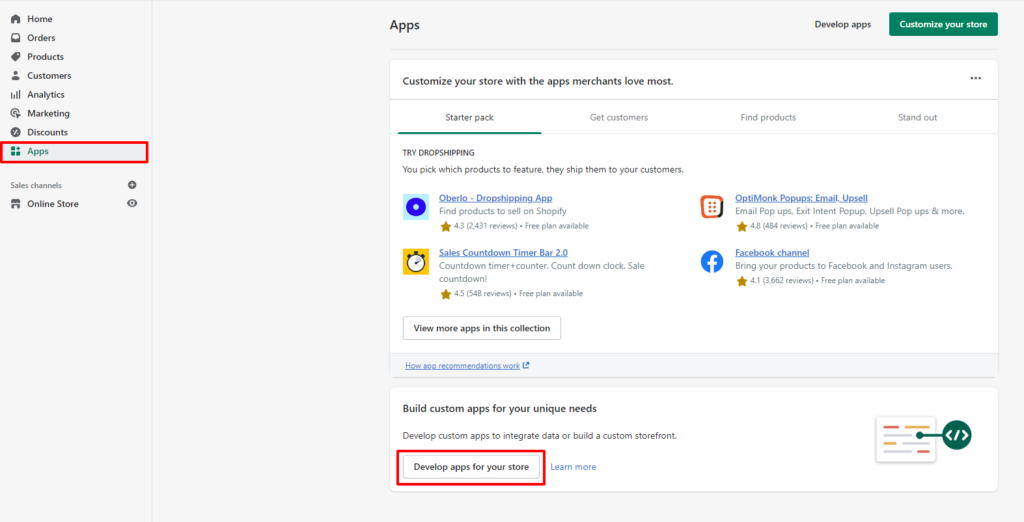
Task: Toggle Online Store preview eye icon
Action: tap(132, 204)
